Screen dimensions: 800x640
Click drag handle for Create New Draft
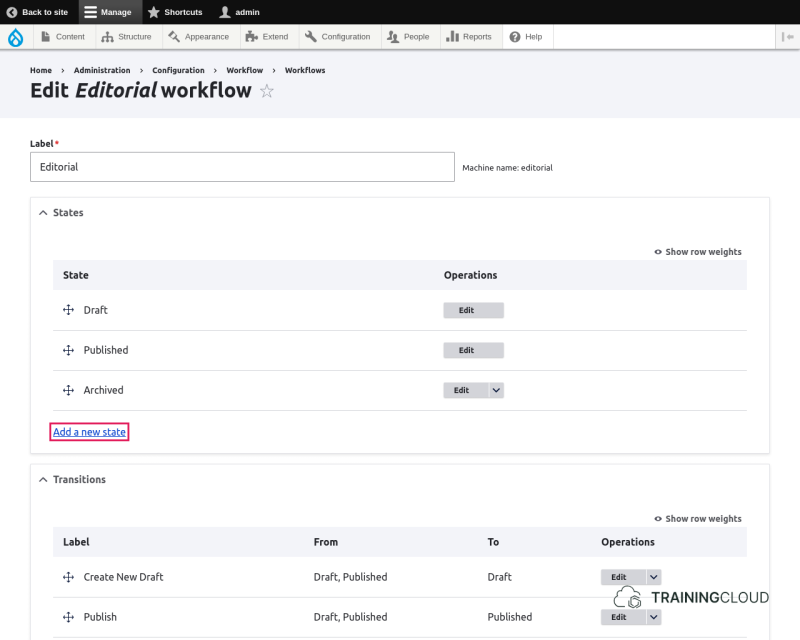[68, 577]
